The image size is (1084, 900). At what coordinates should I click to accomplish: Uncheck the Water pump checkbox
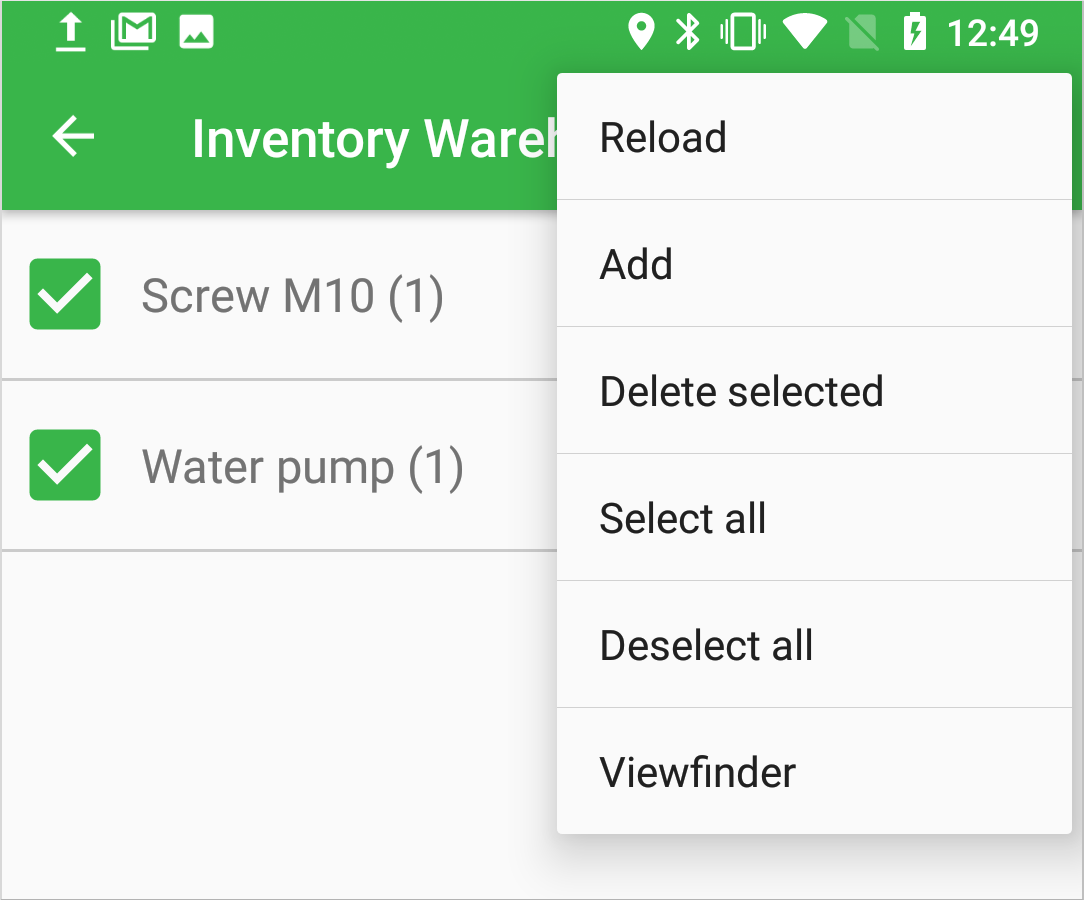coord(65,465)
